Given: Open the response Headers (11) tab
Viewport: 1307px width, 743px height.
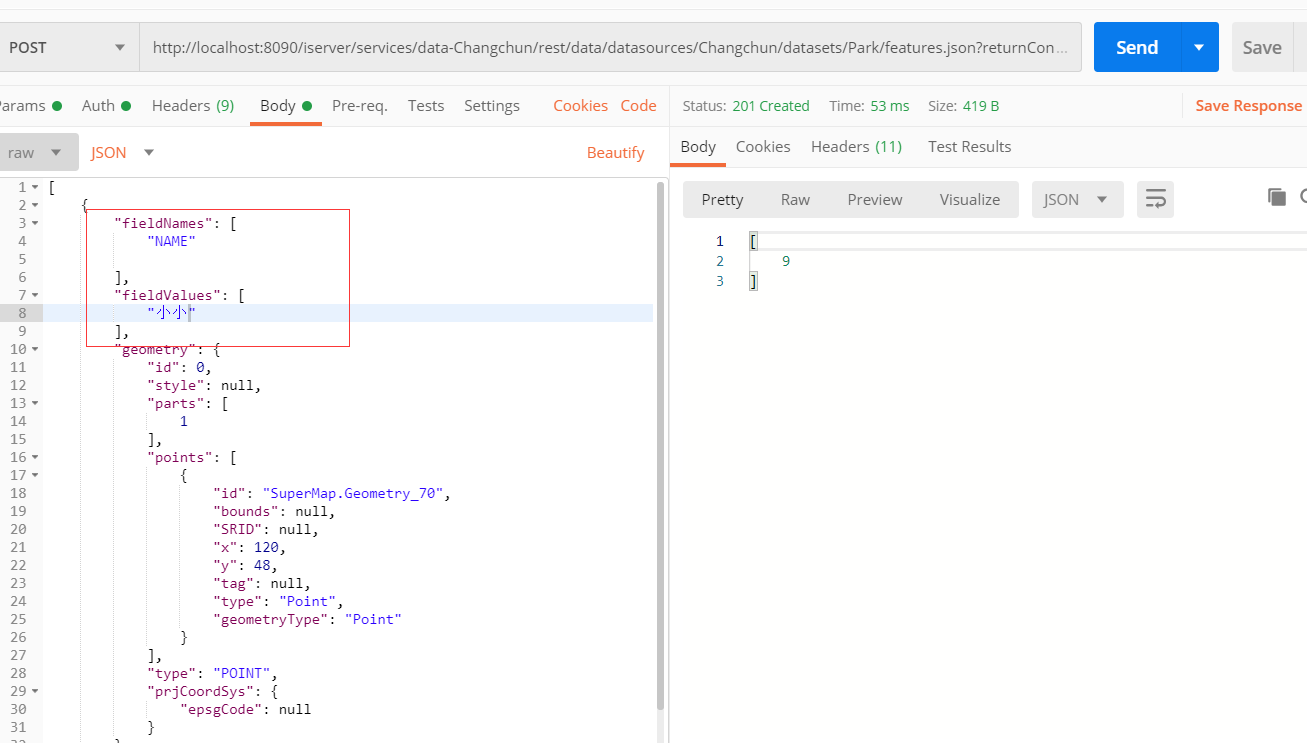Looking at the screenshot, I should tap(856, 146).
